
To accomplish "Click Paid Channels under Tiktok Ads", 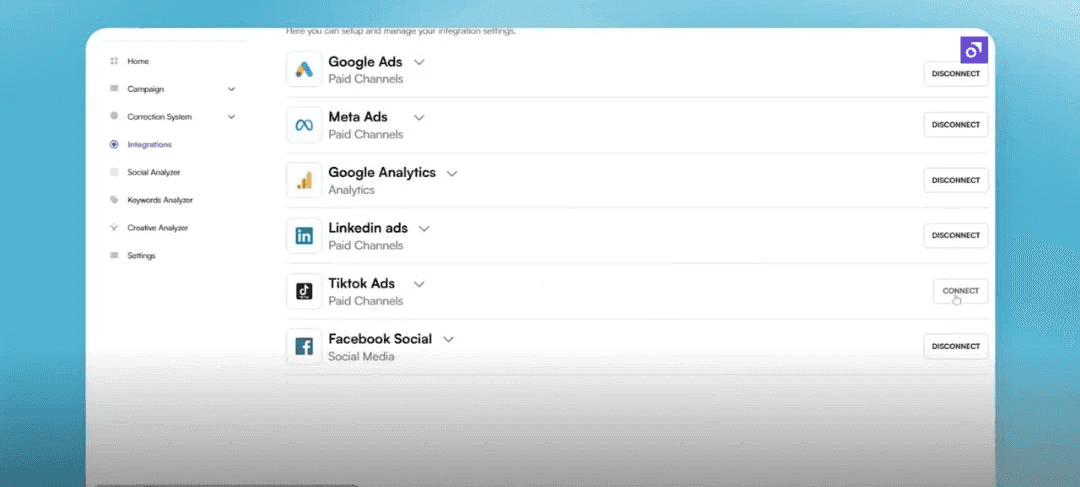I will pos(366,301).
